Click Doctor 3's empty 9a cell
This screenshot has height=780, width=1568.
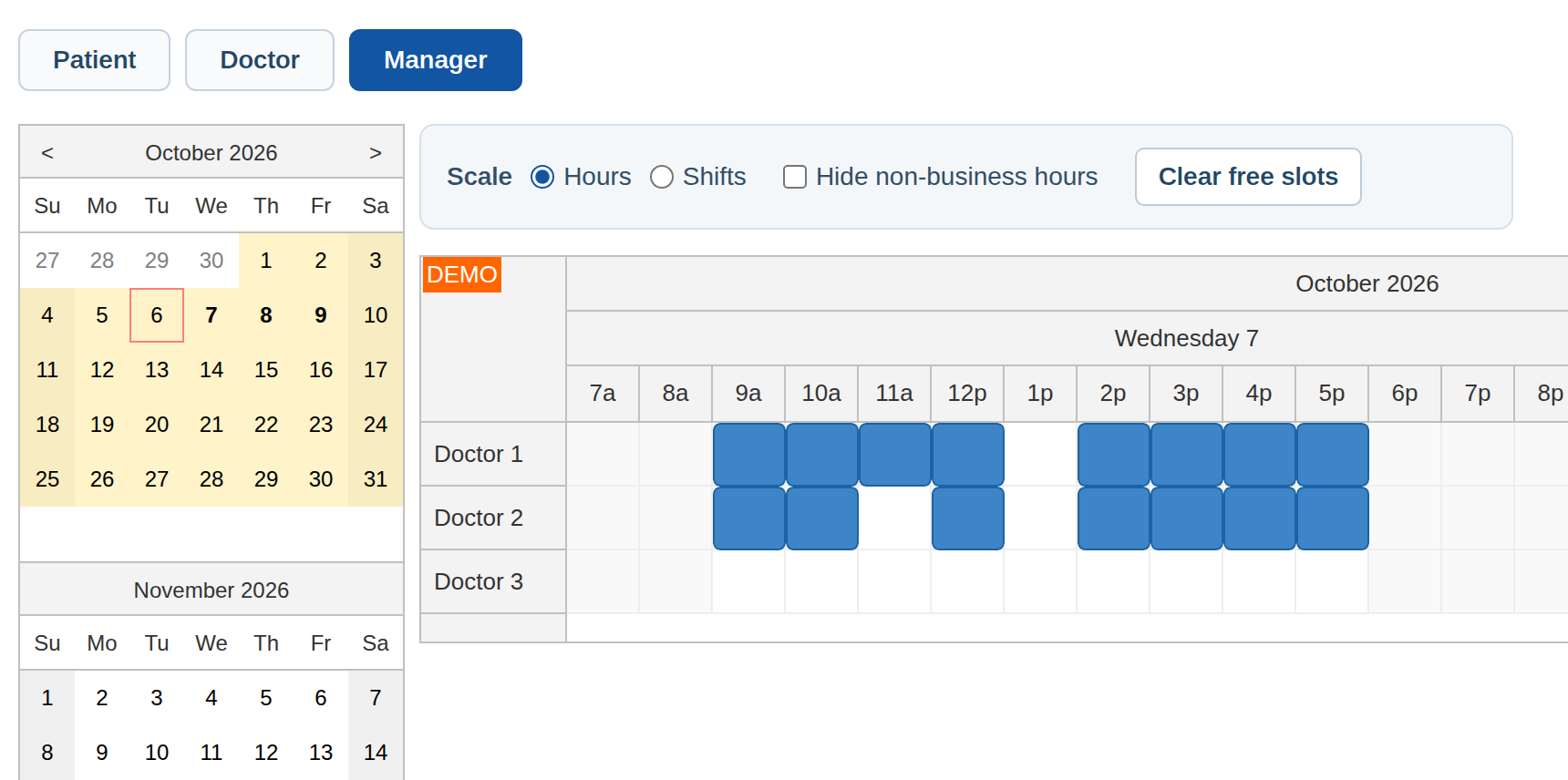point(749,582)
